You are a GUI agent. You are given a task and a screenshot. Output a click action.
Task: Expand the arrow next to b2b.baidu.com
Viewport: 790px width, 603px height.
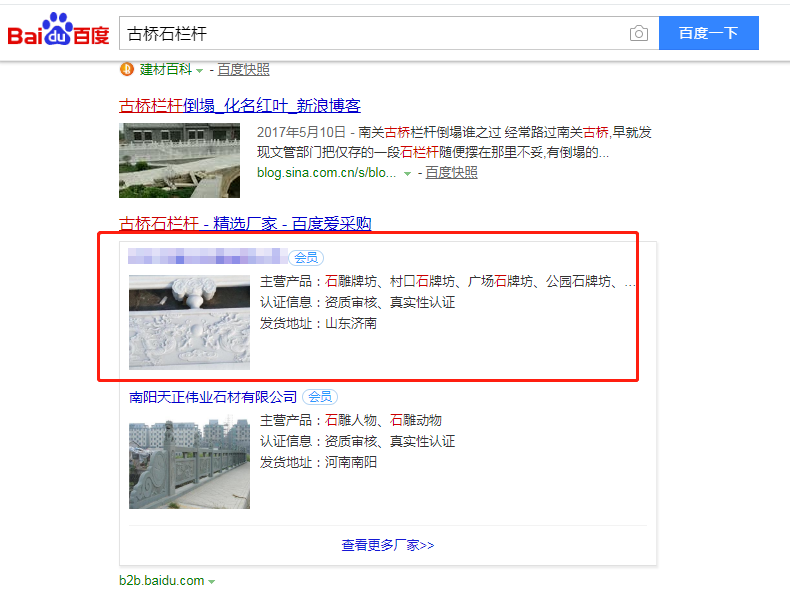[x=212, y=582]
